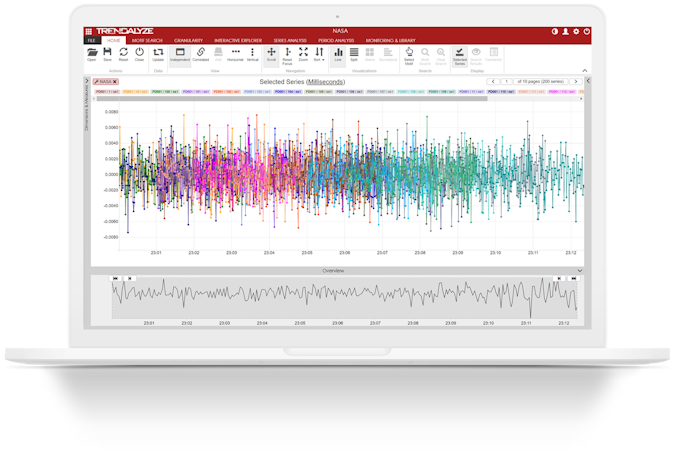
Task: Go to the next series page
Action: [576, 81]
